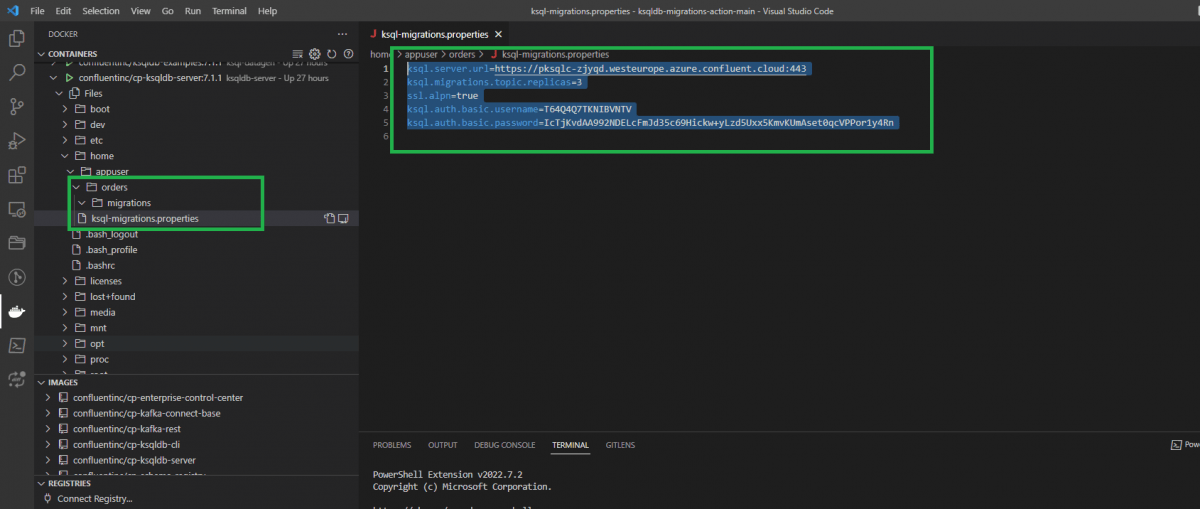
Task: Open the Search view icon
Action: click(17, 73)
